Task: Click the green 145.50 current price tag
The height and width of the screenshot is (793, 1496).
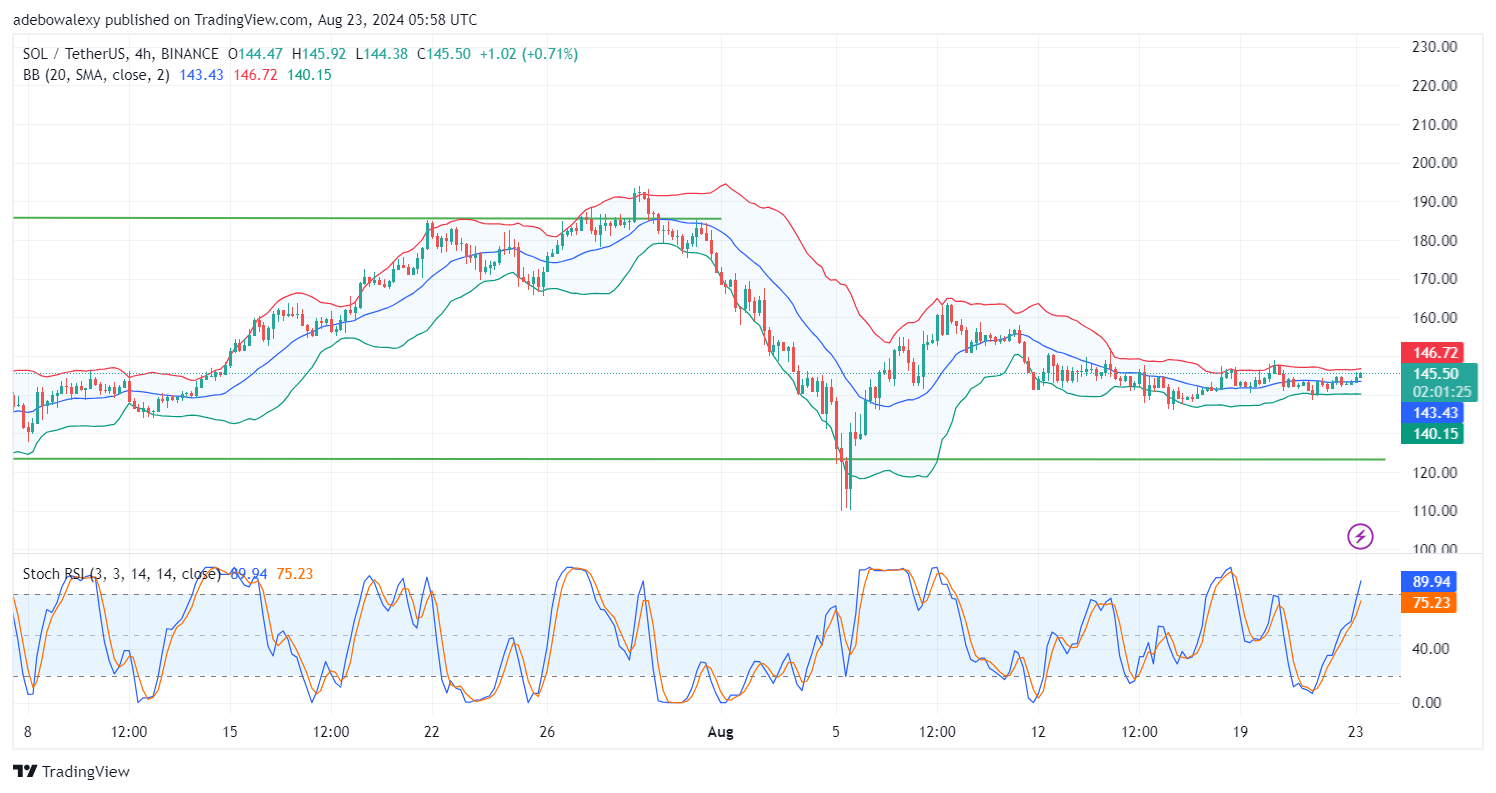Action: click(1435, 373)
